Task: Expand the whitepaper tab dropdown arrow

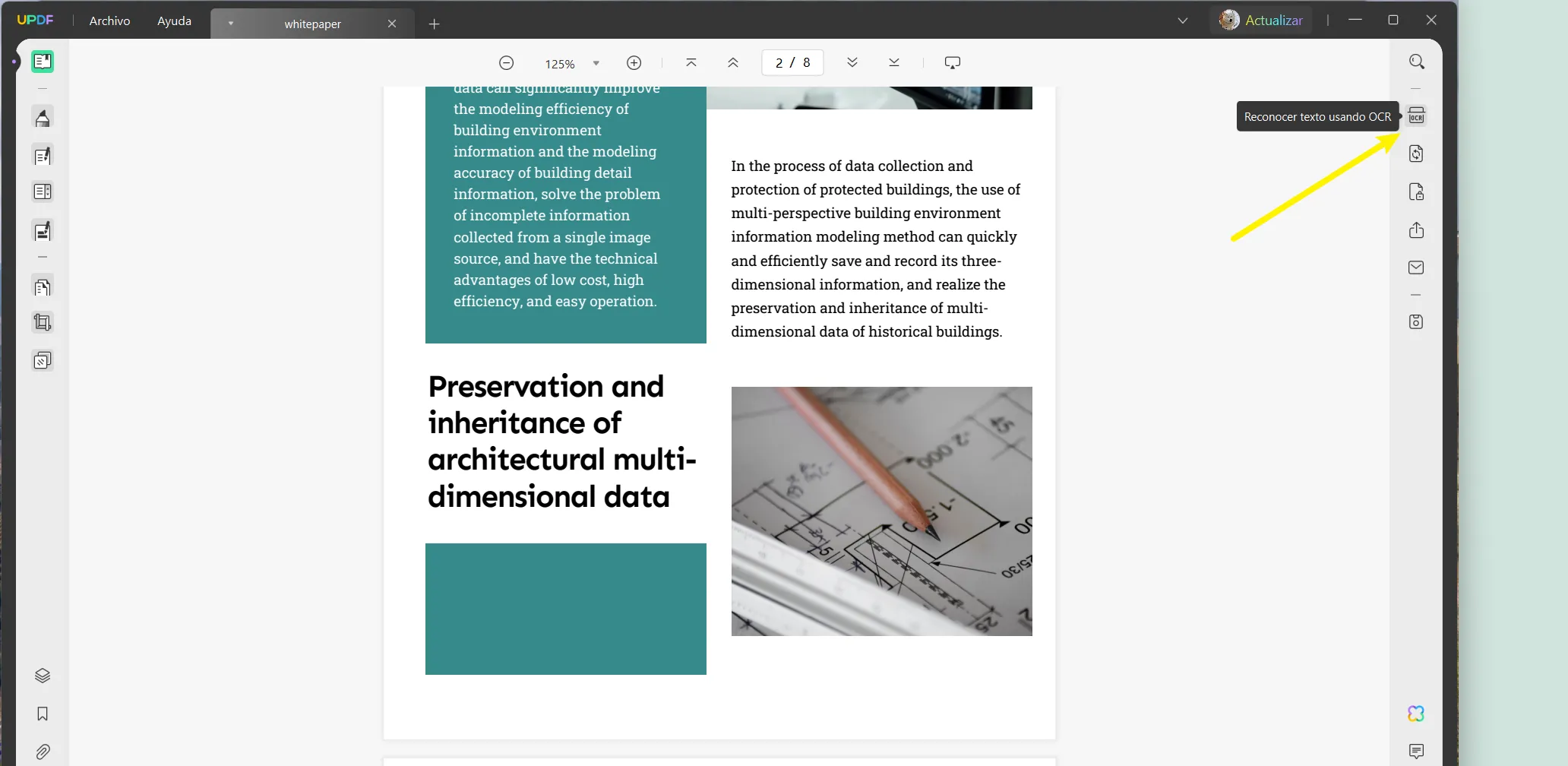Action: click(x=231, y=24)
